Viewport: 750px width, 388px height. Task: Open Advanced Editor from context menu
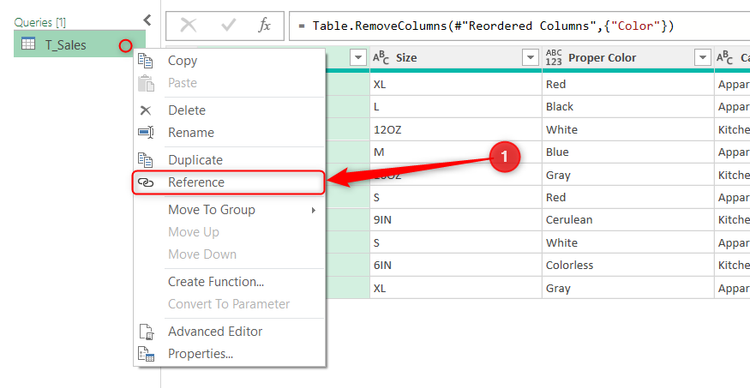[x=229, y=332]
